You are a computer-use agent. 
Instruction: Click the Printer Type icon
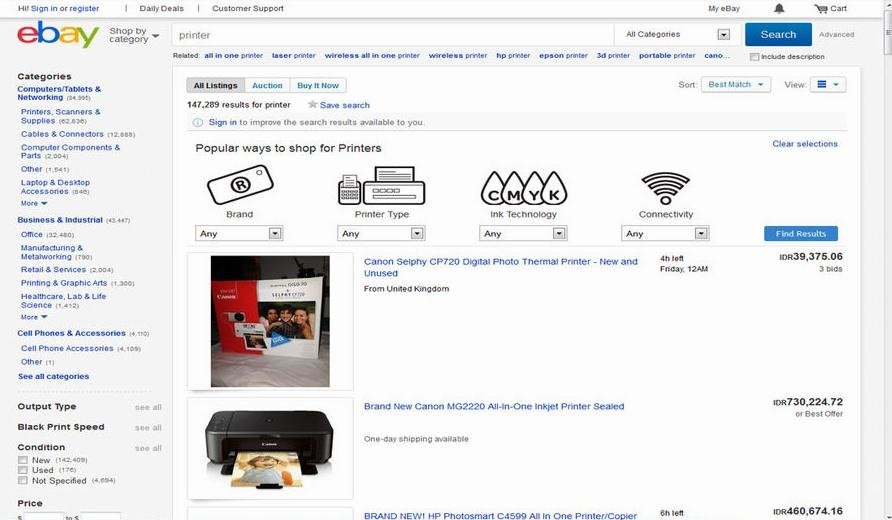click(x=382, y=185)
